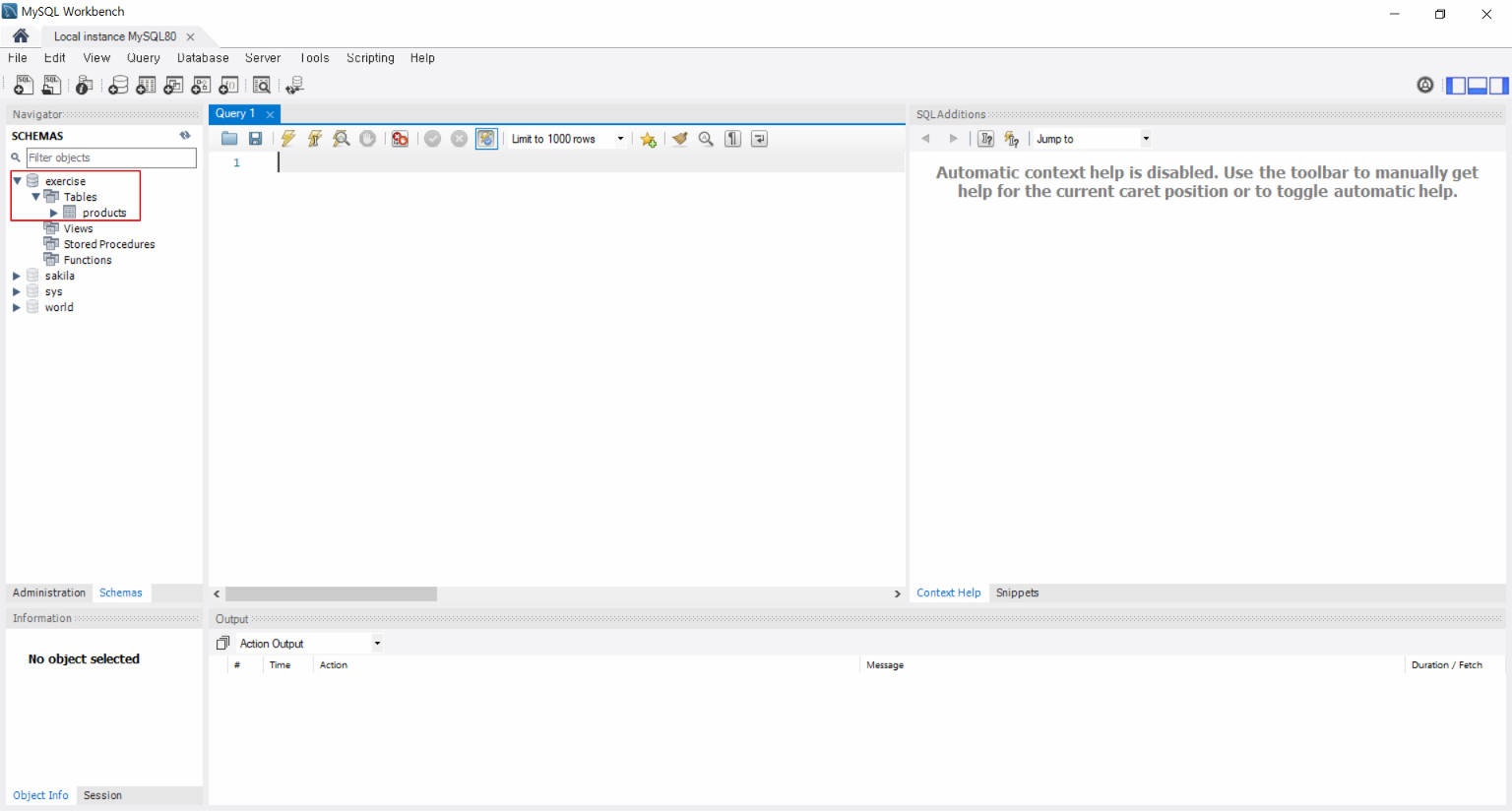The image size is (1512, 811).
Task: Expand the sakila schema
Action: point(16,276)
